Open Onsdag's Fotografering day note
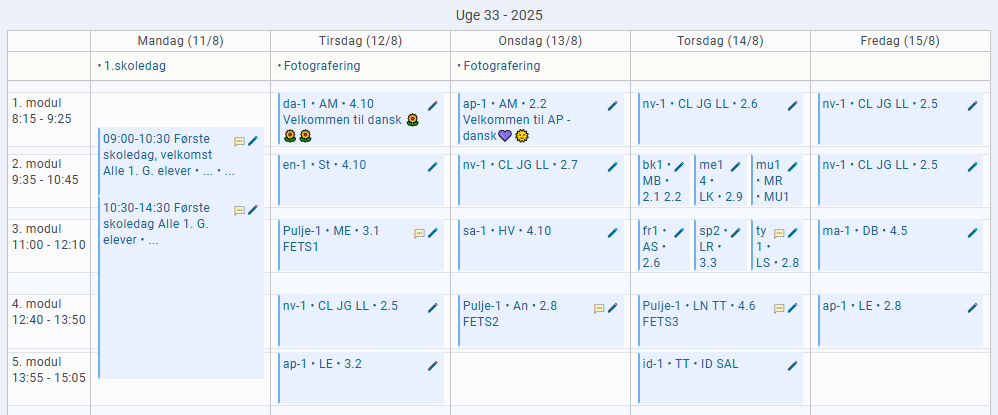This screenshot has width=998, height=415. tap(499, 66)
